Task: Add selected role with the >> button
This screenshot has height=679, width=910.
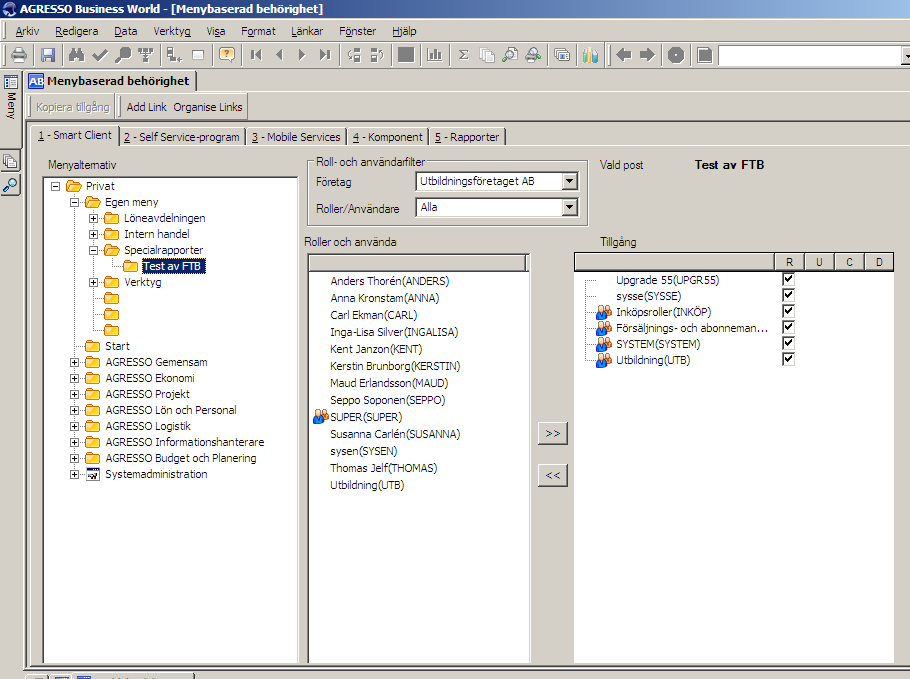Action: tap(552, 434)
